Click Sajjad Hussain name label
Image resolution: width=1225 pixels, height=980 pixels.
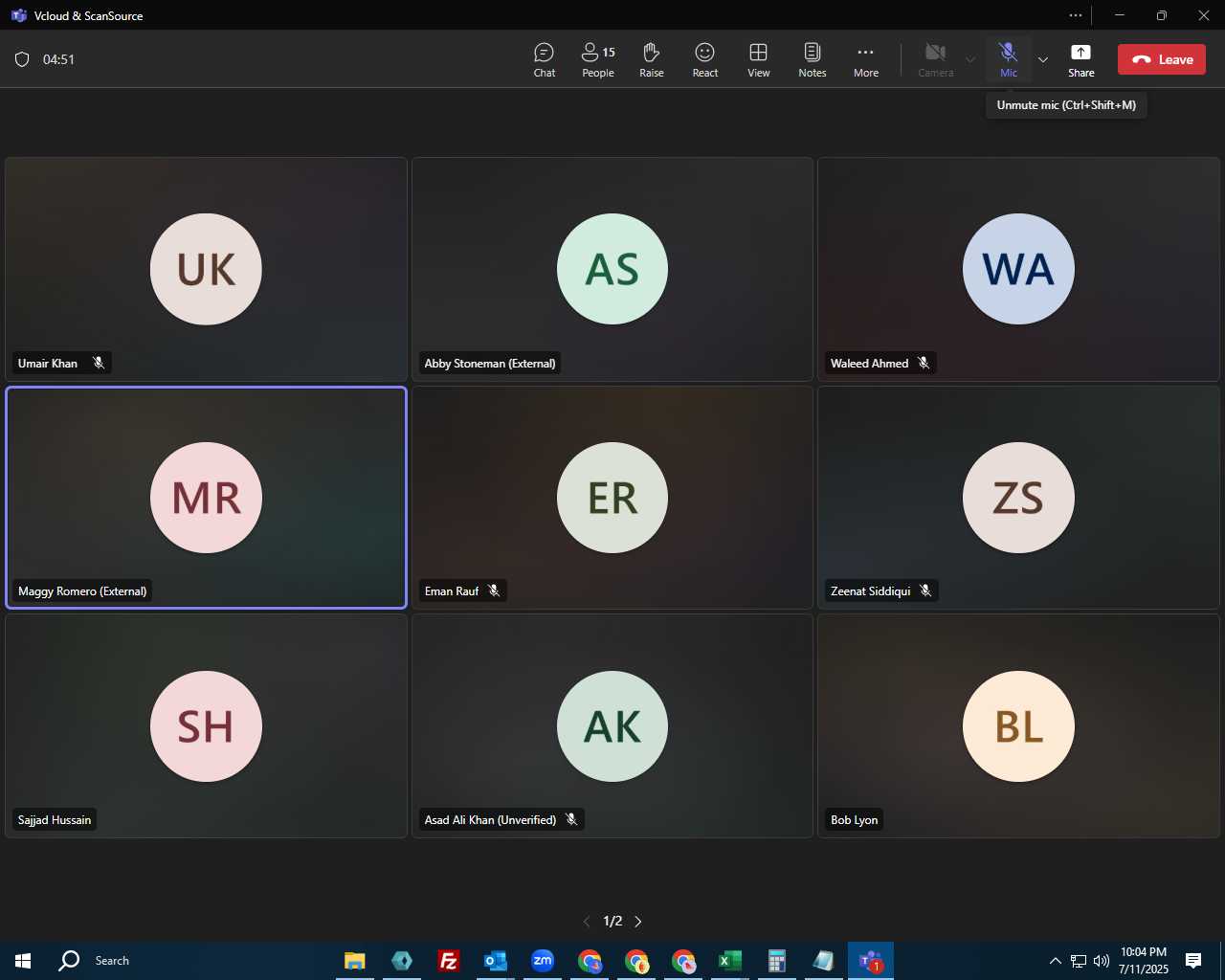pyautogui.click(x=55, y=820)
